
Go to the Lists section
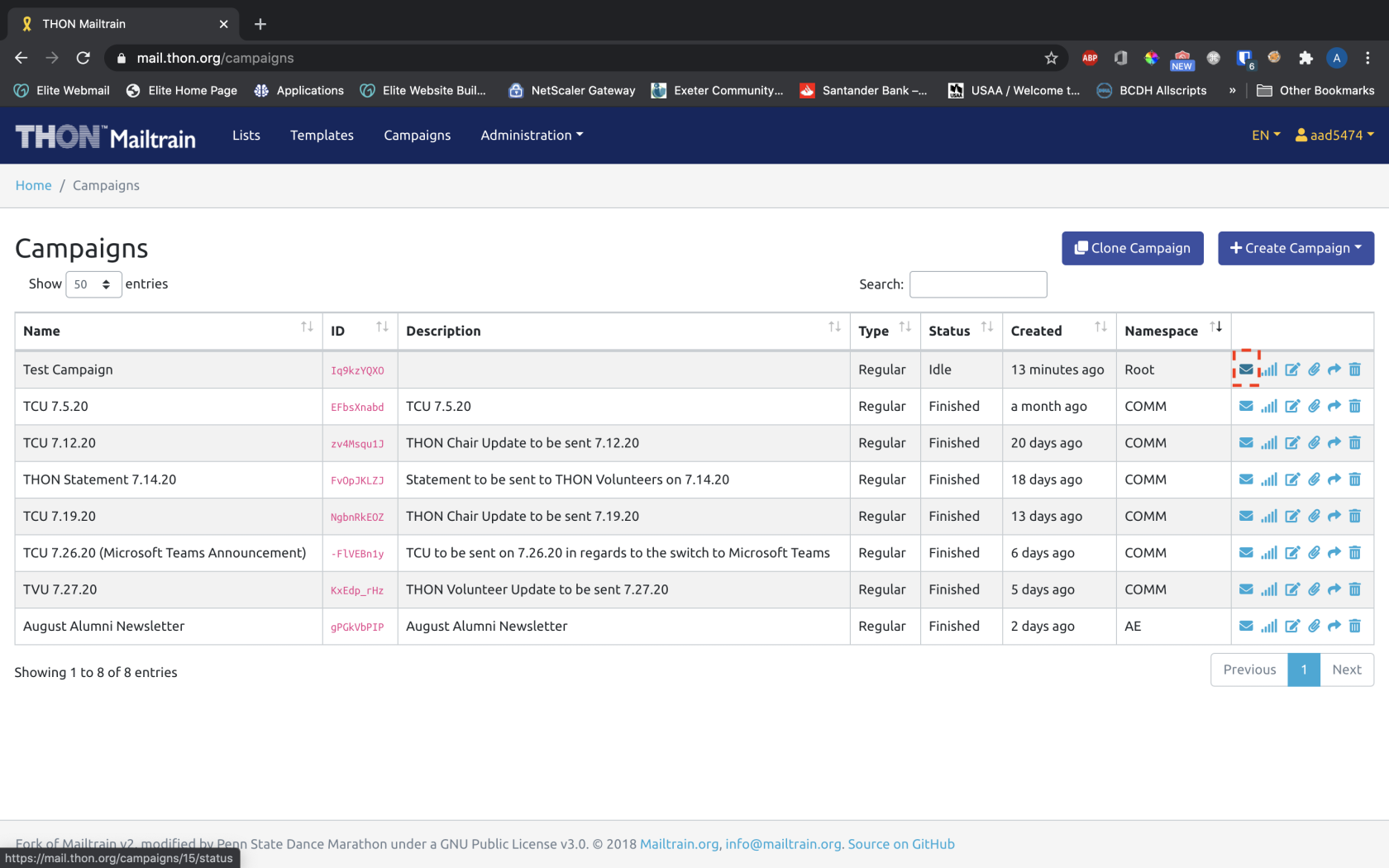pyautogui.click(x=246, y=135)
